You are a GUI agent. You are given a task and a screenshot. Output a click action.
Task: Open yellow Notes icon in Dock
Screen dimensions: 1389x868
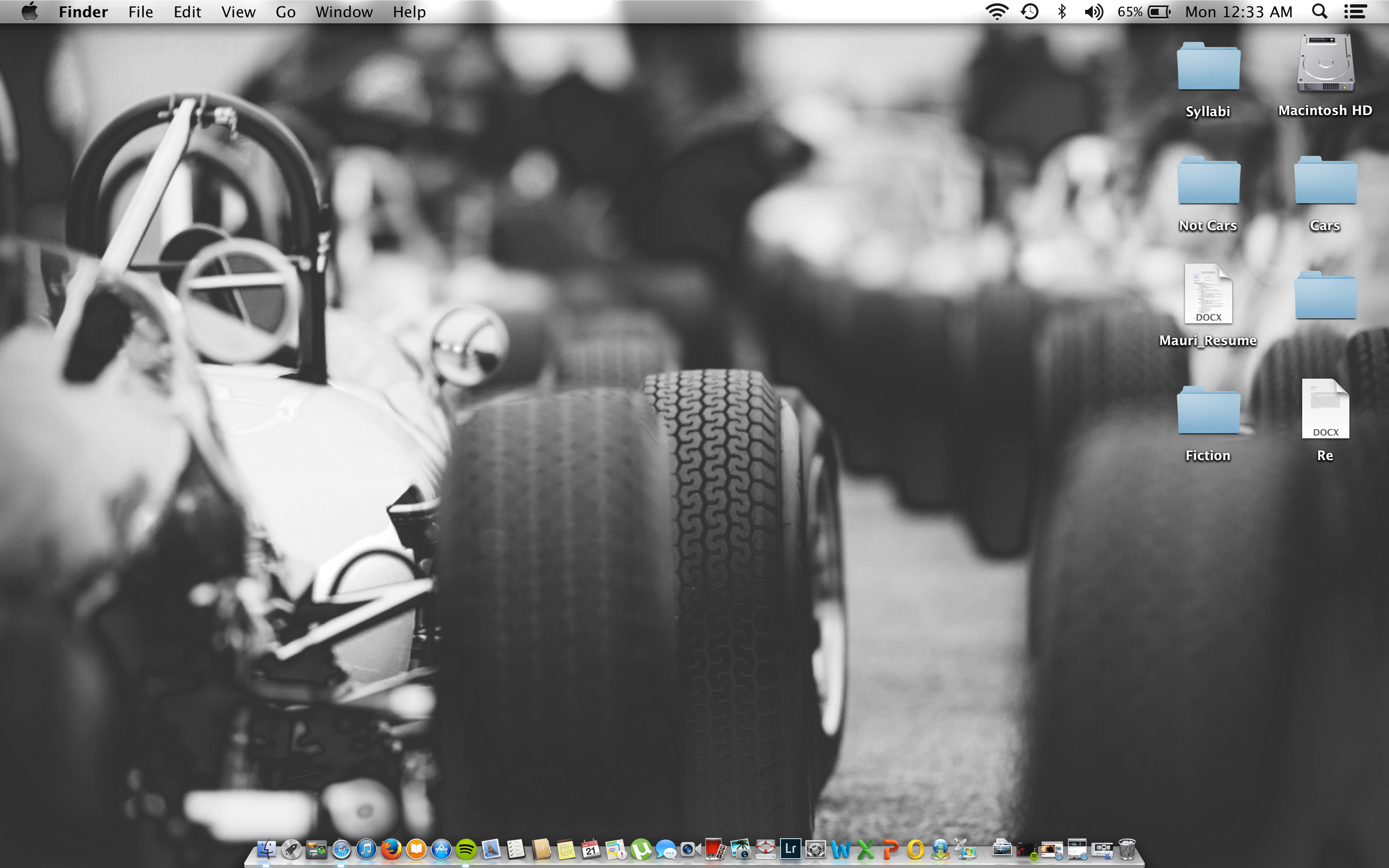[x=566, y=849]
